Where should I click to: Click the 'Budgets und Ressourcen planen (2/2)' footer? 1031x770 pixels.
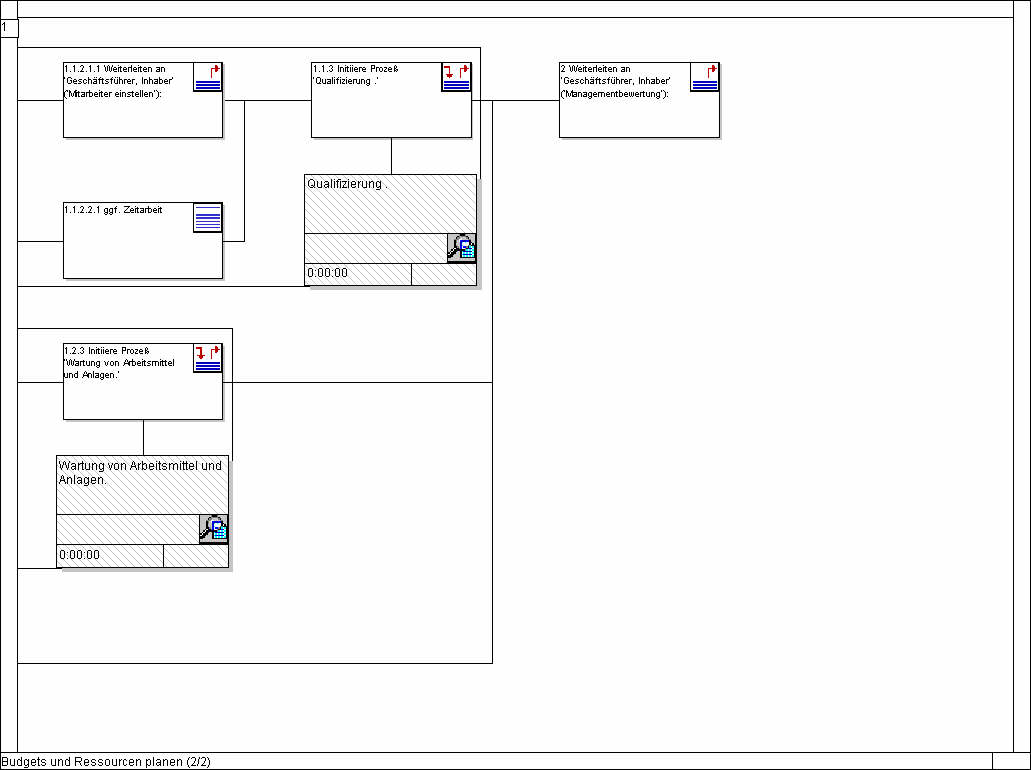[106, 762]
